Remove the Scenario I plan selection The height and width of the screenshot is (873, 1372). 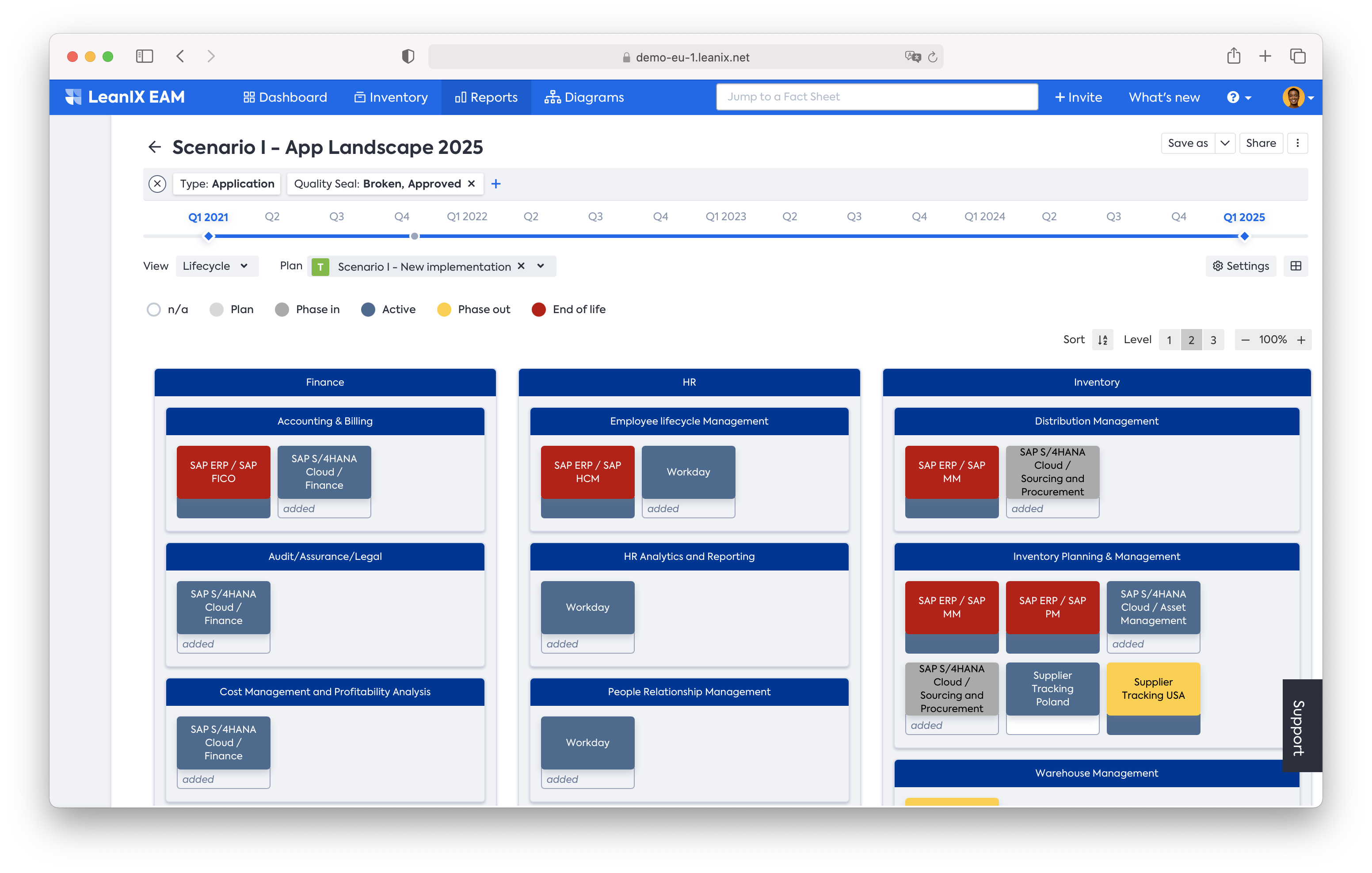click(x=521, y=266)
